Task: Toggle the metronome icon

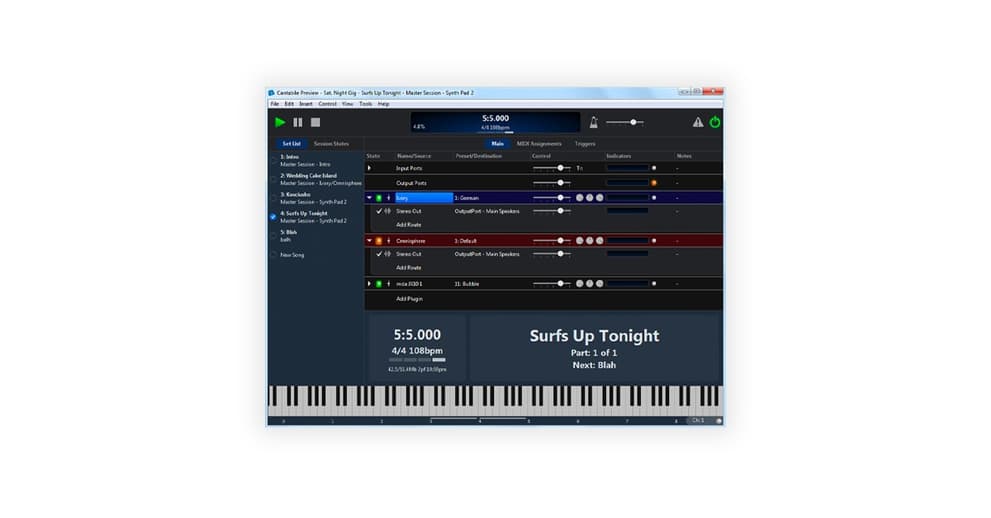Action: click(593, 123)
